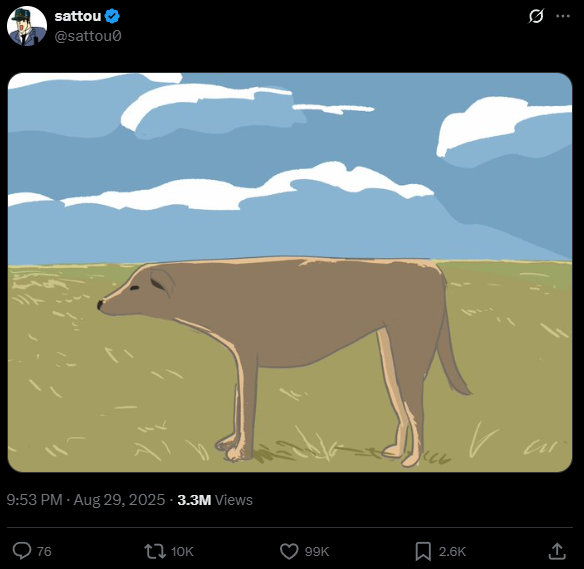This screenshot has width=584, height=569.
Task: Open the share upload-arrow icon
Action: point(557,551)
